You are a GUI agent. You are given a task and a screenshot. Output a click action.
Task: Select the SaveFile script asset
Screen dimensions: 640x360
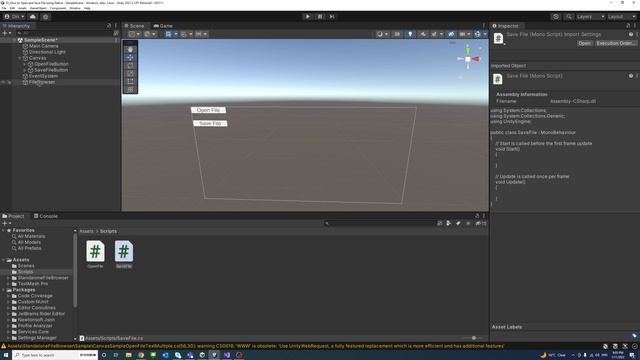pyautogui.click(x=124, y=254)
